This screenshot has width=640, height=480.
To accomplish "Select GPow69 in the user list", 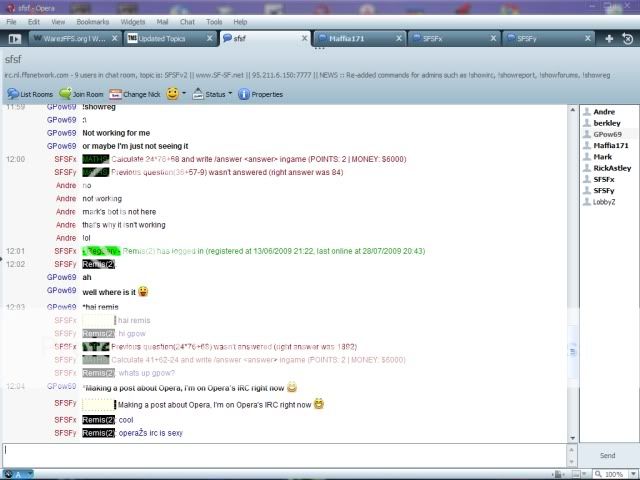I will (x=607, y=134).
